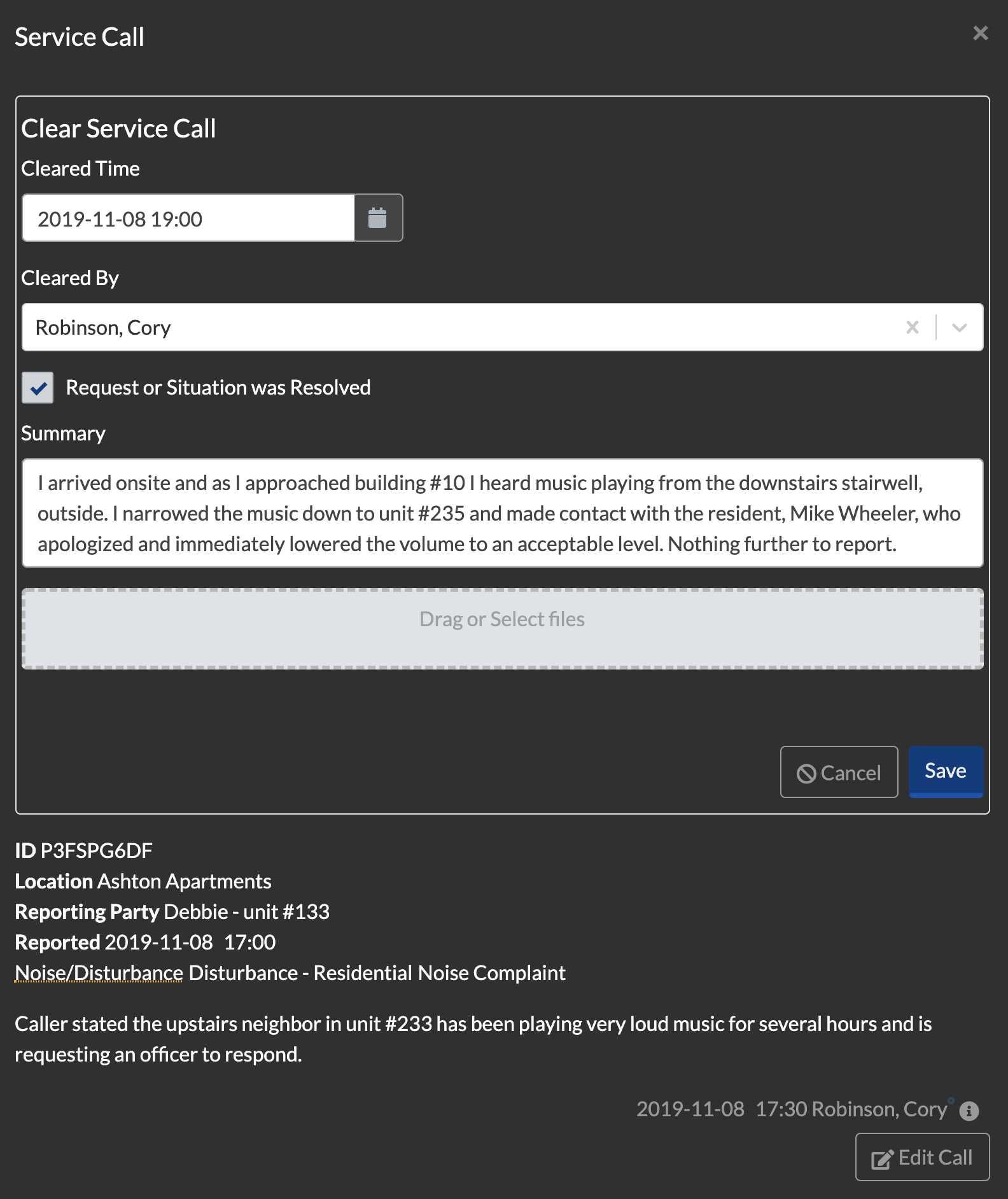1008x1199 pixels.
Task: Clear the Cleared By selection with X
Action: pyautogui.click(x=912, y=327)
